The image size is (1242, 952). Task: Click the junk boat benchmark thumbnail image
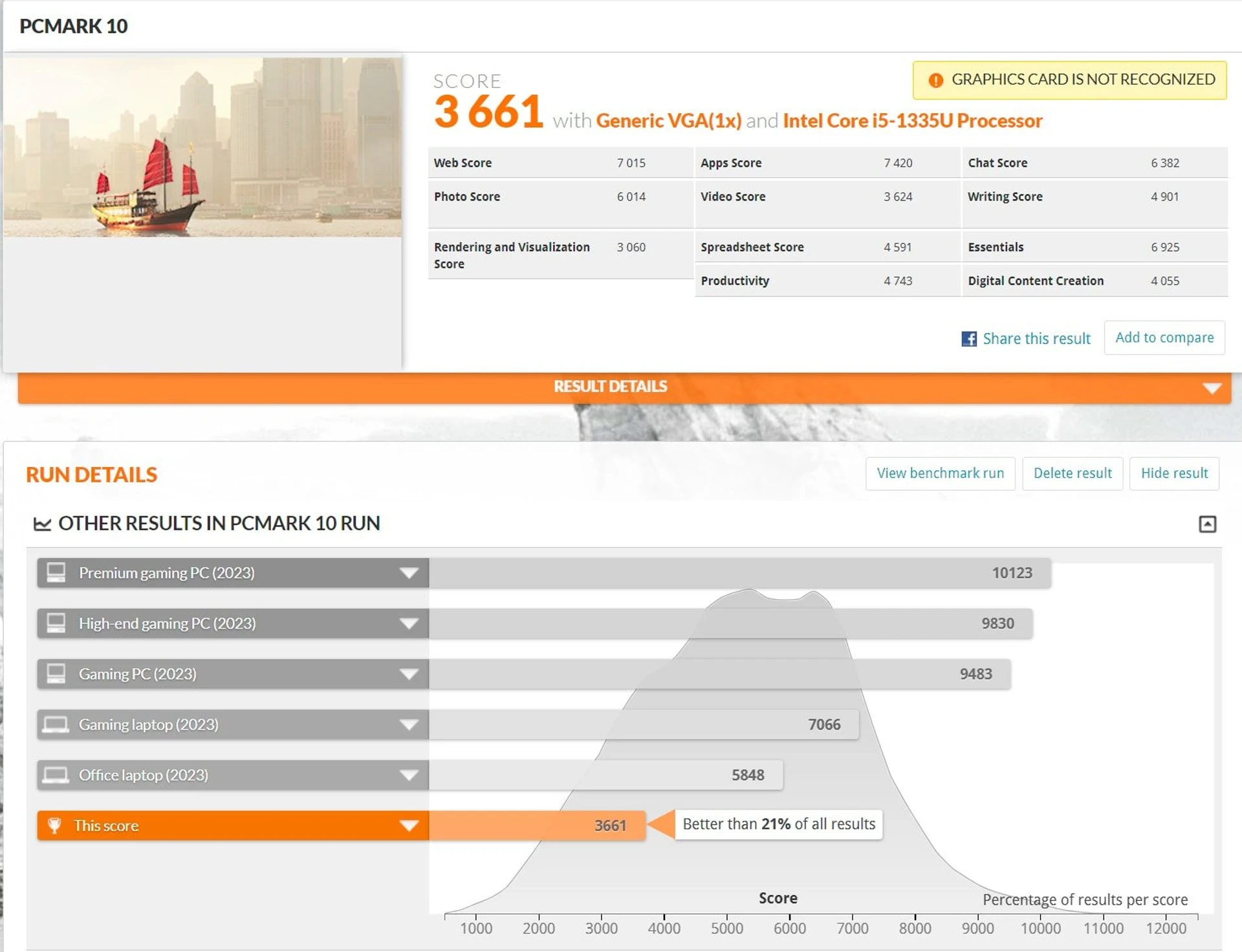(202, 147)
